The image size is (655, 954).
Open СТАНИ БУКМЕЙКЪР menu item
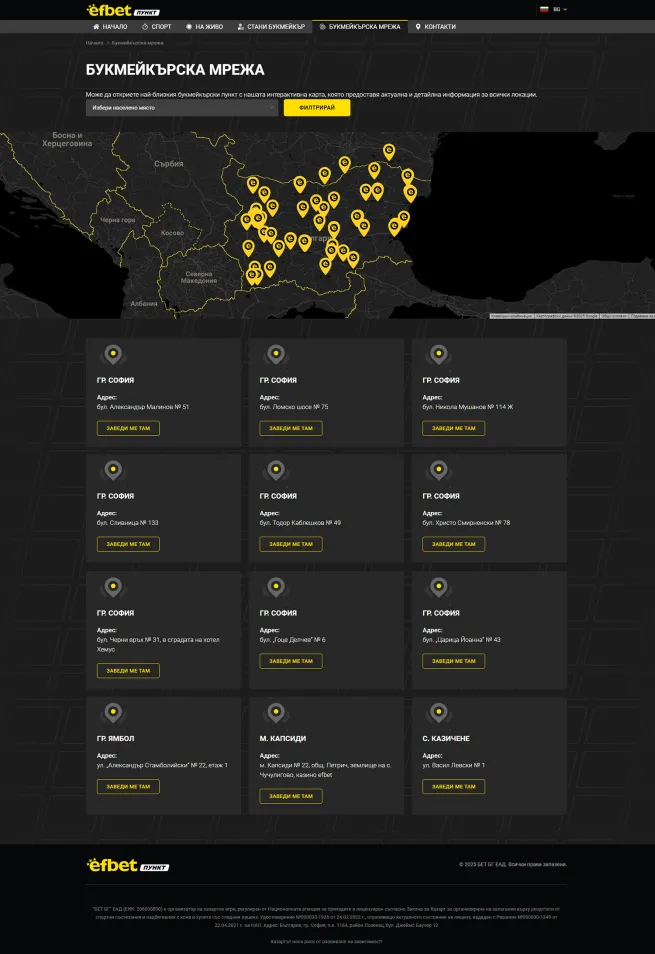coord(271,27)
